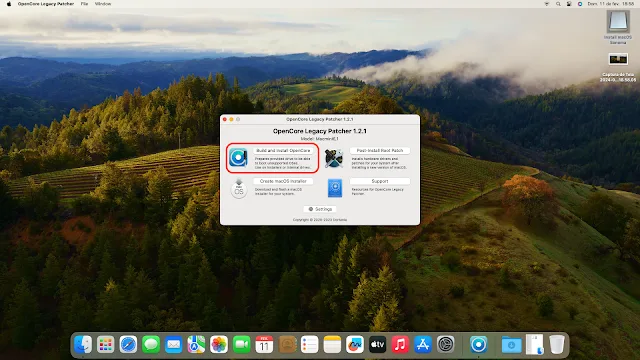
Task: Open the Downloads folder in the dock
Action: [x=511, y=345]
